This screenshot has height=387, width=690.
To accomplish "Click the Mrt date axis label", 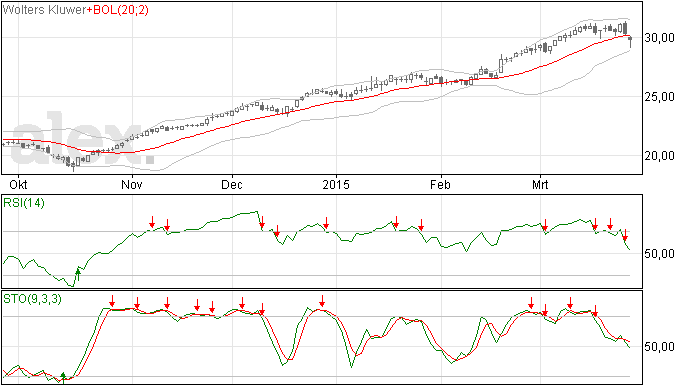I will [x=540, y=184].
